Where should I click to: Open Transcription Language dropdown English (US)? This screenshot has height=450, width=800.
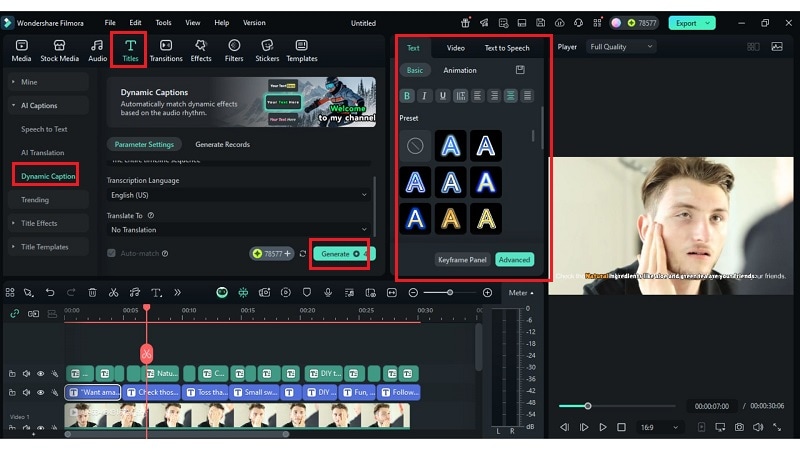pos(238,195)
